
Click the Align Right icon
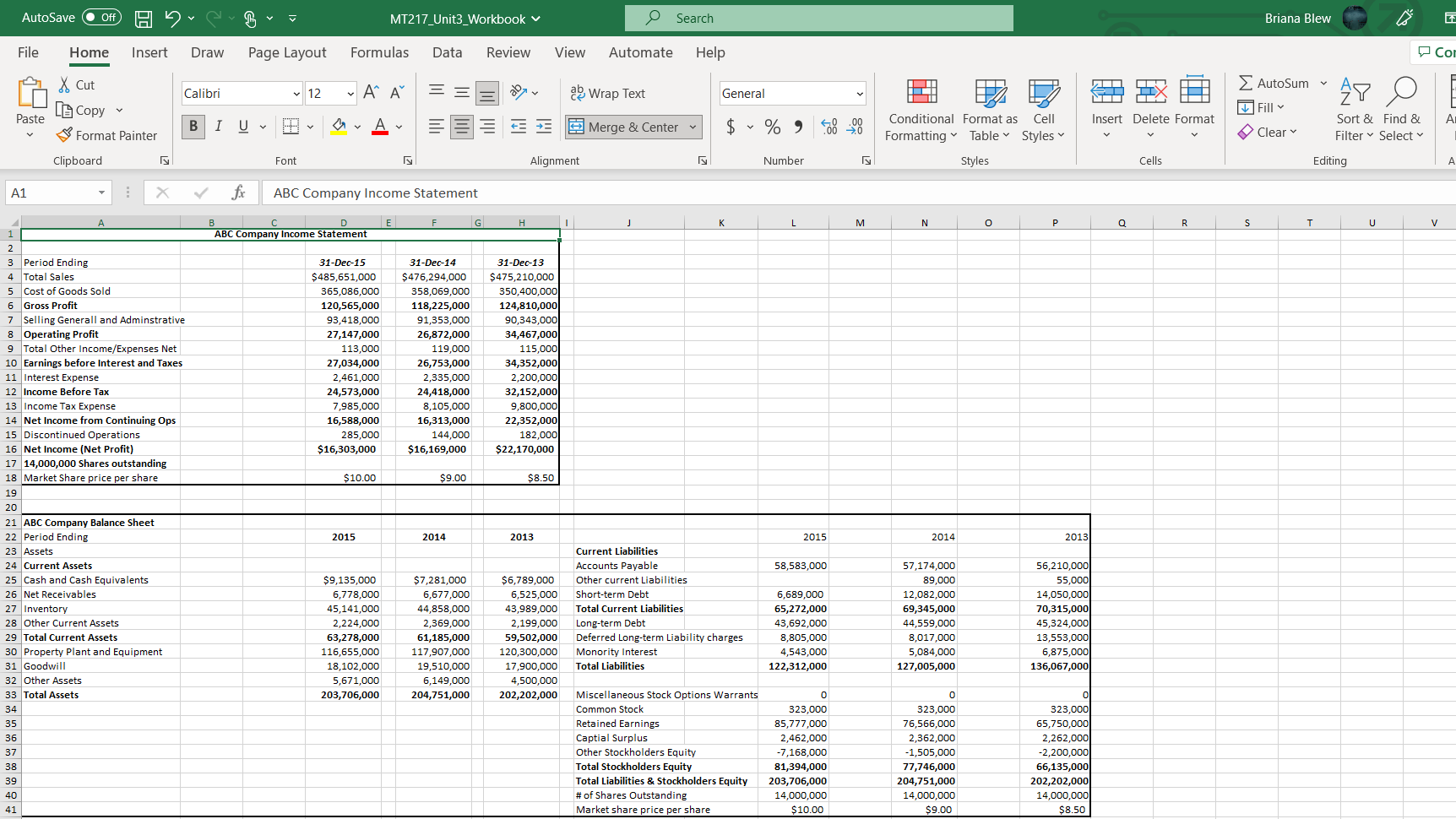click(x=487, y=127)
